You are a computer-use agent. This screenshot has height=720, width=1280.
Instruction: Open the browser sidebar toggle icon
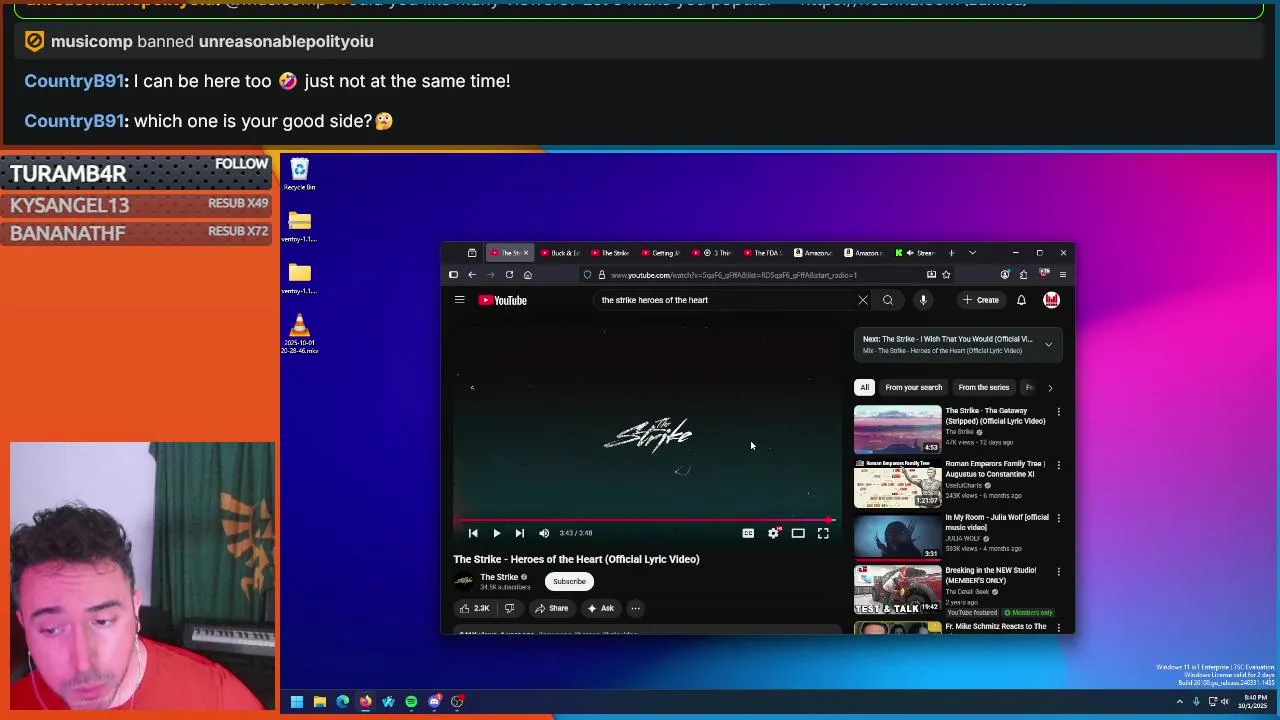pos(453,275)
